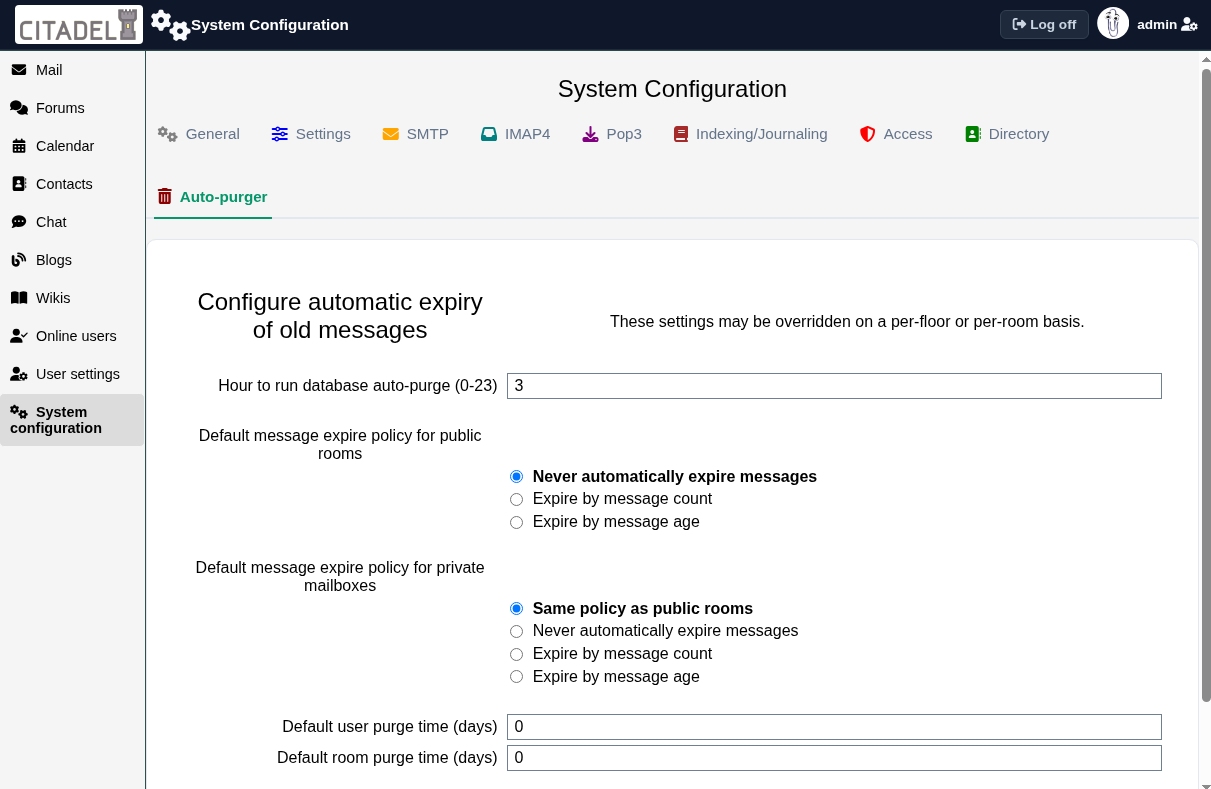This screenshot has width=1211, height=789.
Task: Click the scrollbar up arrow
Action: (1205, 60)
